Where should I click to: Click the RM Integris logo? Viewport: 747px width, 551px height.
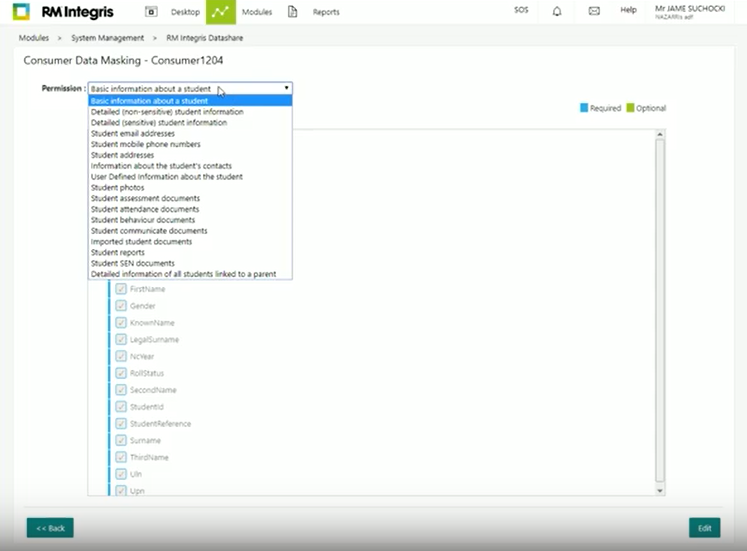pos(63,12)
